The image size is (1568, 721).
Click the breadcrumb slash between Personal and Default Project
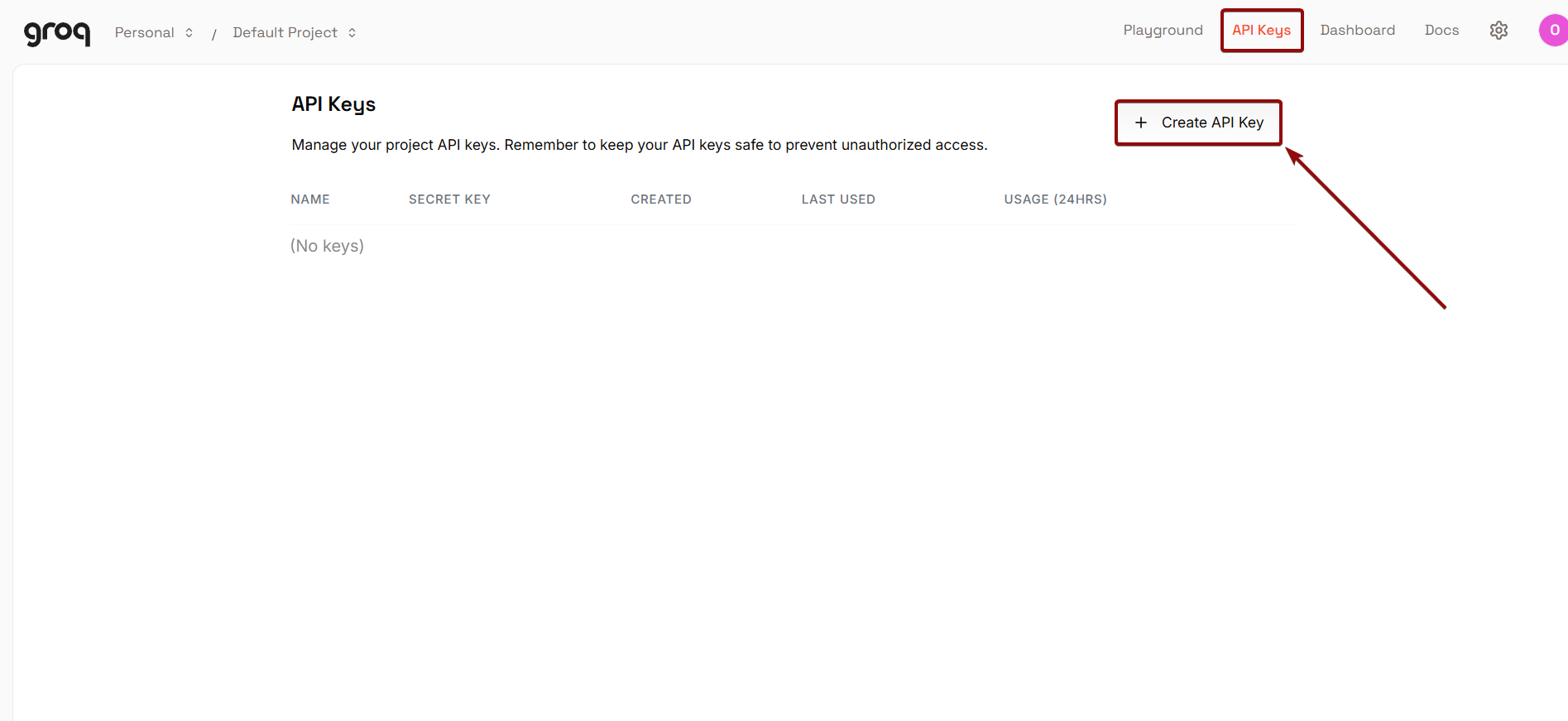pyautogui.click(x=213, y=33)
